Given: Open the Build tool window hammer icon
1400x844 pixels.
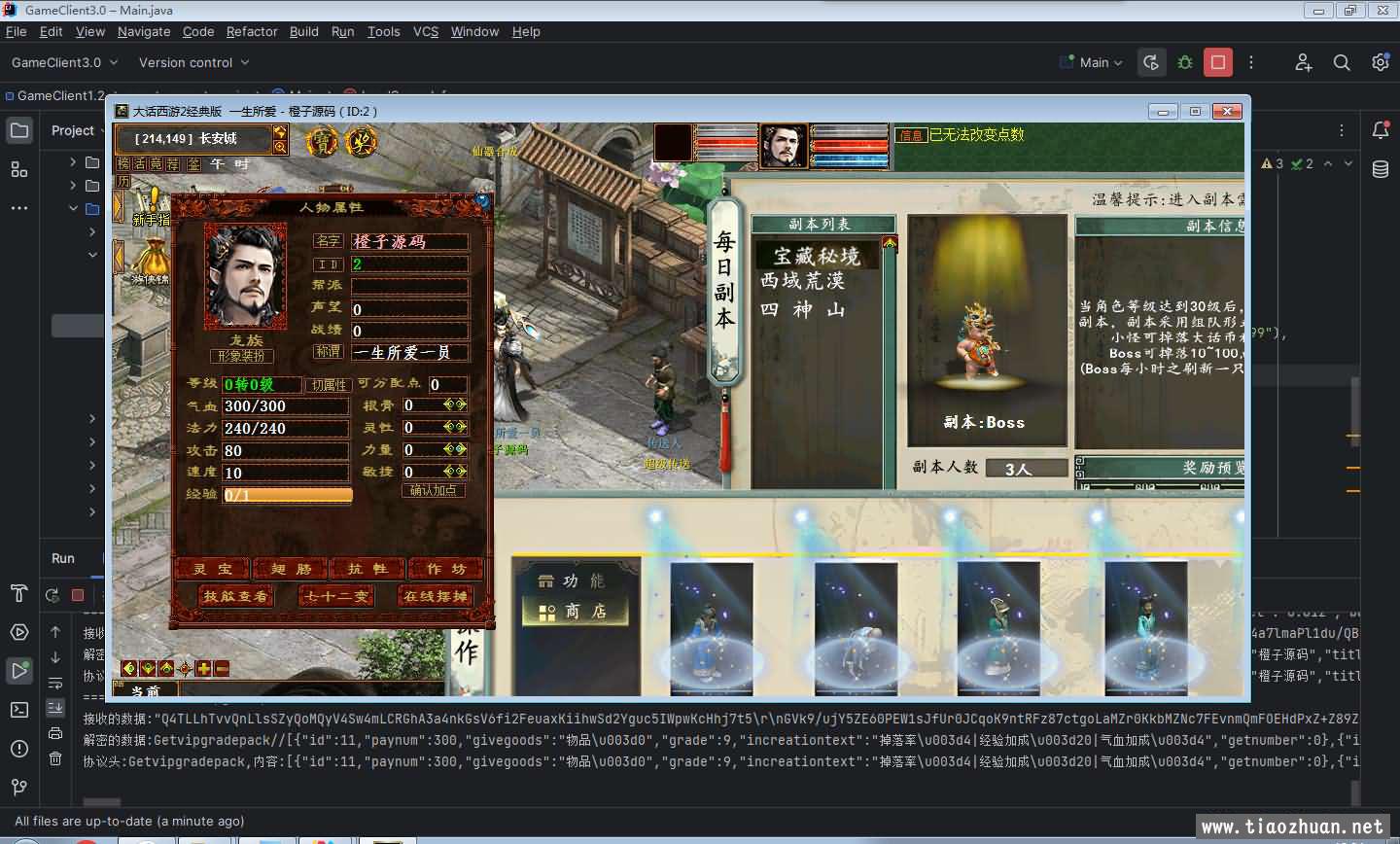Looking at the screenshot, I should click(x=19, y=593).
